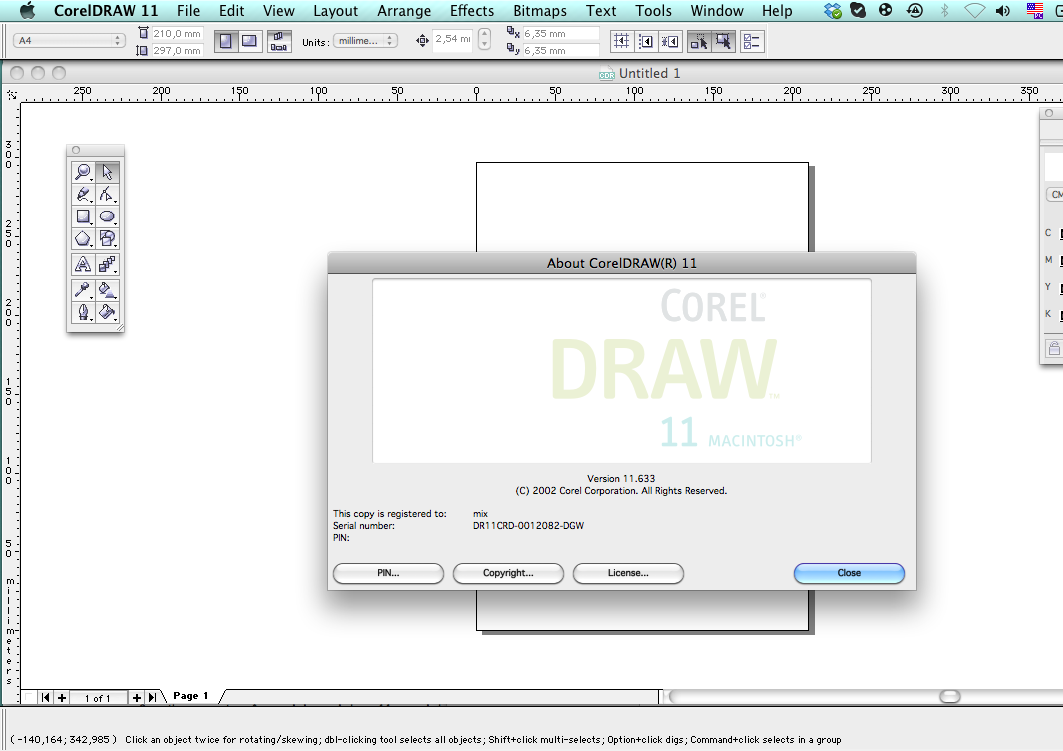Viewport: 1063px width, 751px height.
Task: Select the Zoom tool in toolbox
Action: click(83, 172)
